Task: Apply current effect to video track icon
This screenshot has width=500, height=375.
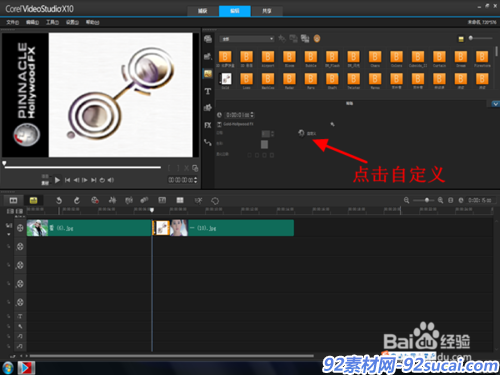Action: (293, 39)
